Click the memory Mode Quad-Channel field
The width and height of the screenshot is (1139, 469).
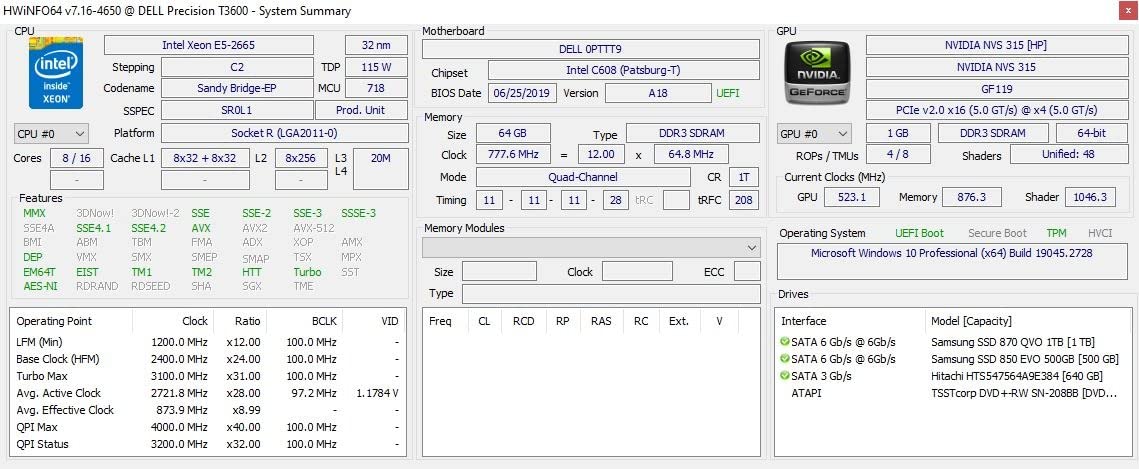point(583,177)
